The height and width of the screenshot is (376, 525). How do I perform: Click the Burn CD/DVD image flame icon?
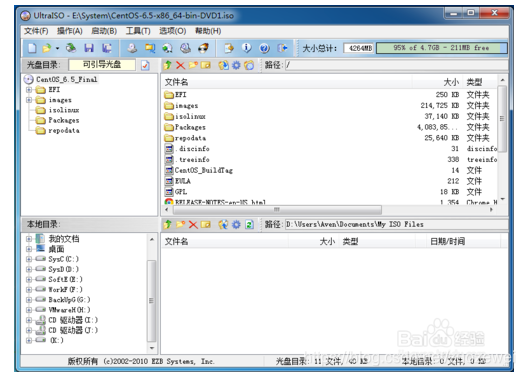(203, 48)
